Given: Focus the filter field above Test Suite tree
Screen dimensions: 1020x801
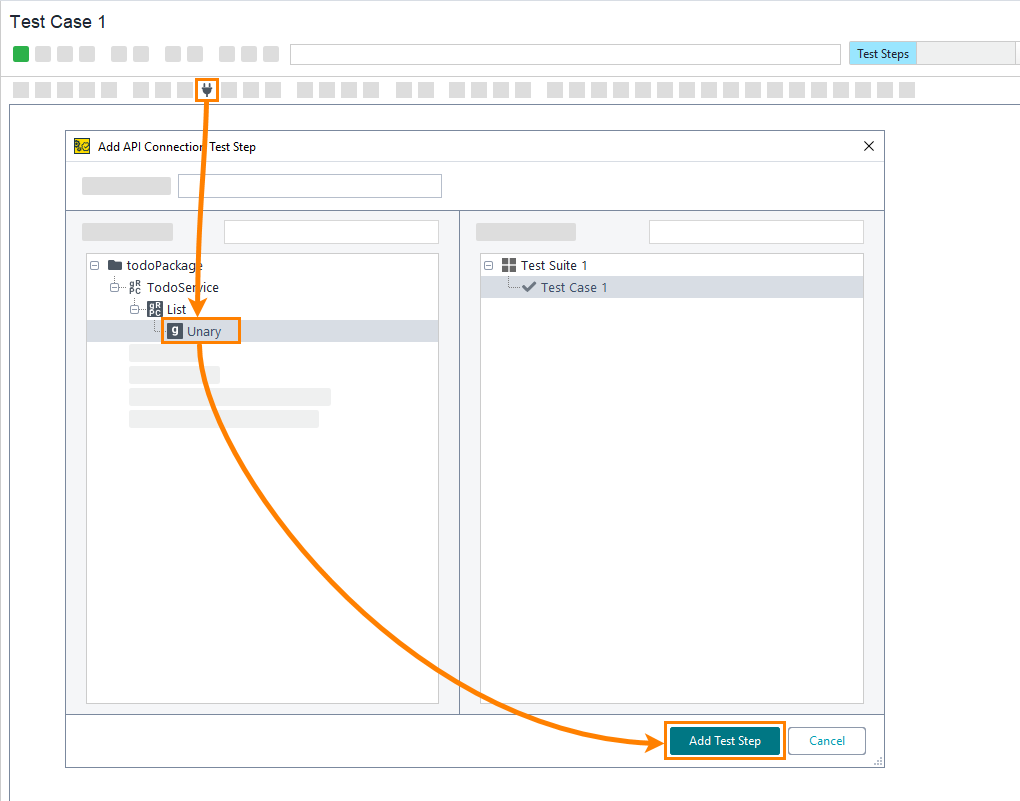Looking at the screenshot, I should click(x=755, y=232).
